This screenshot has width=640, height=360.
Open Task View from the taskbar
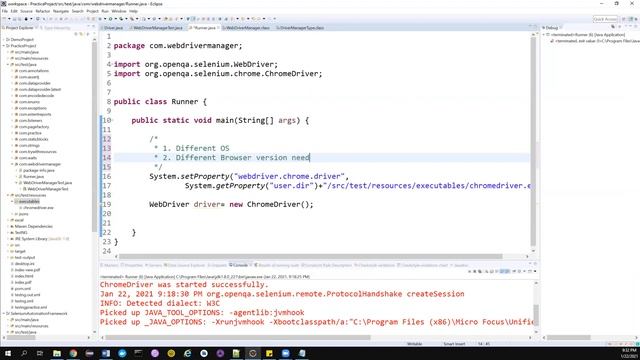40,353
